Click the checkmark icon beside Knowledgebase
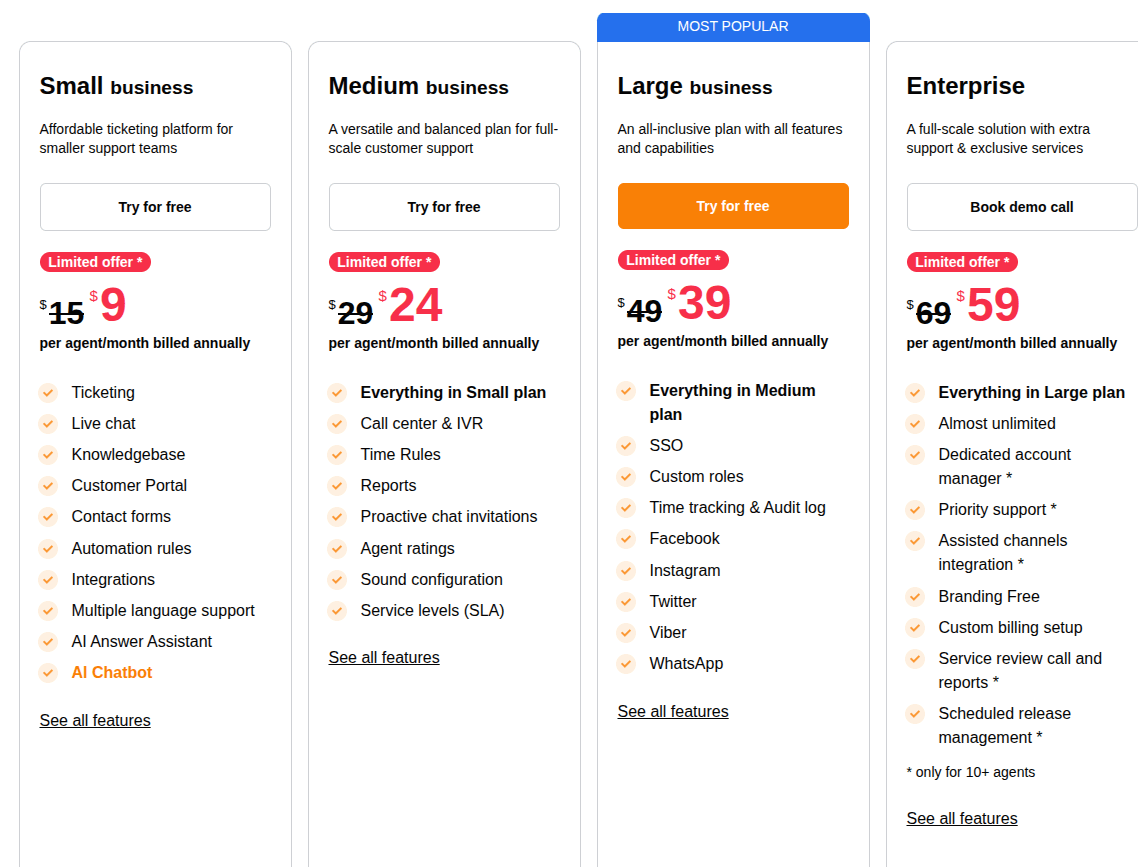 click(x=48, y=455)
